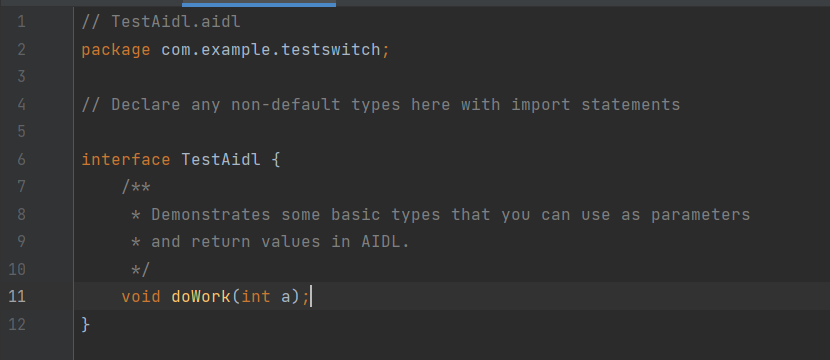Place cursor on the void keyword

click(x=141, y=296)
